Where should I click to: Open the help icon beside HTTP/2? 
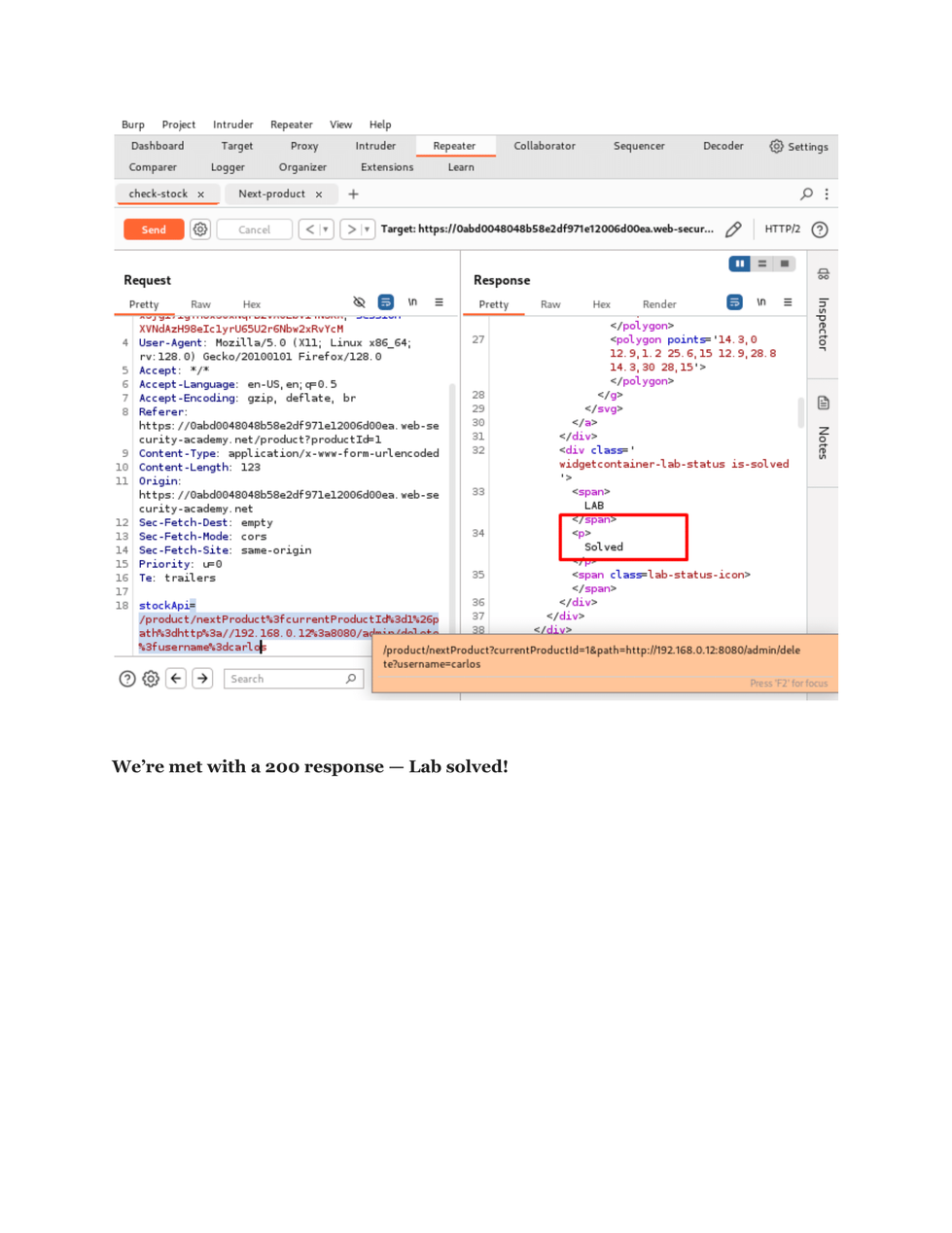820,229
